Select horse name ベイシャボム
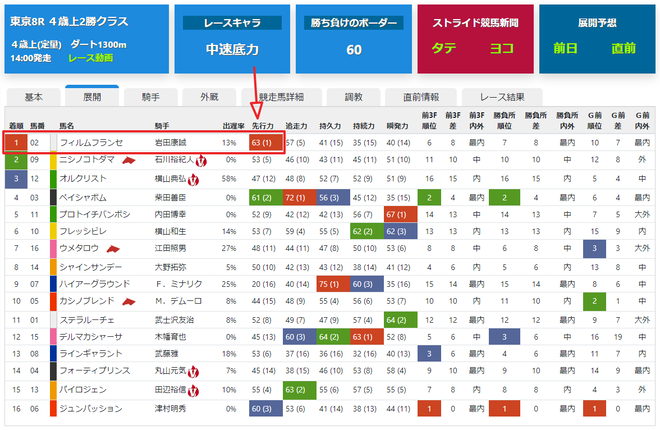660x430 pixels. coord(83,197)
